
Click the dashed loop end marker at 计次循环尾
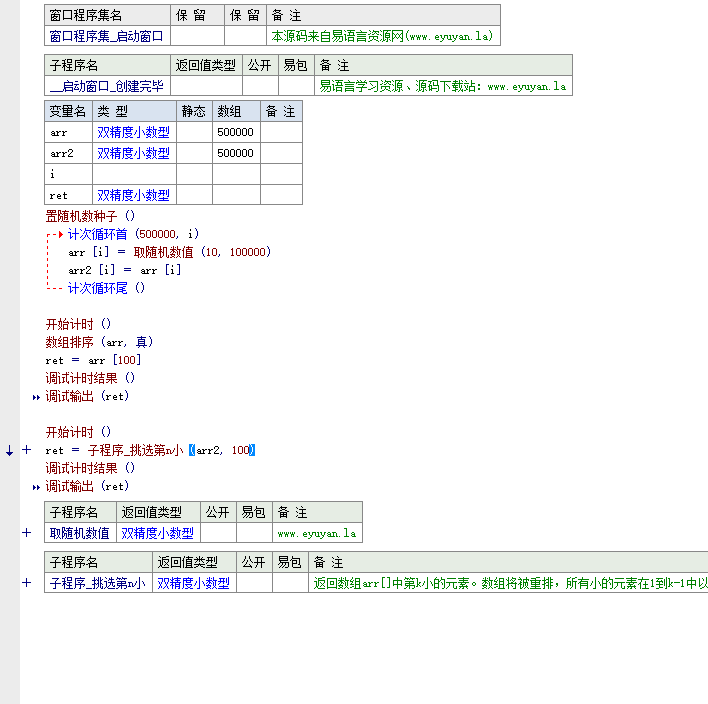click(55, 288)
